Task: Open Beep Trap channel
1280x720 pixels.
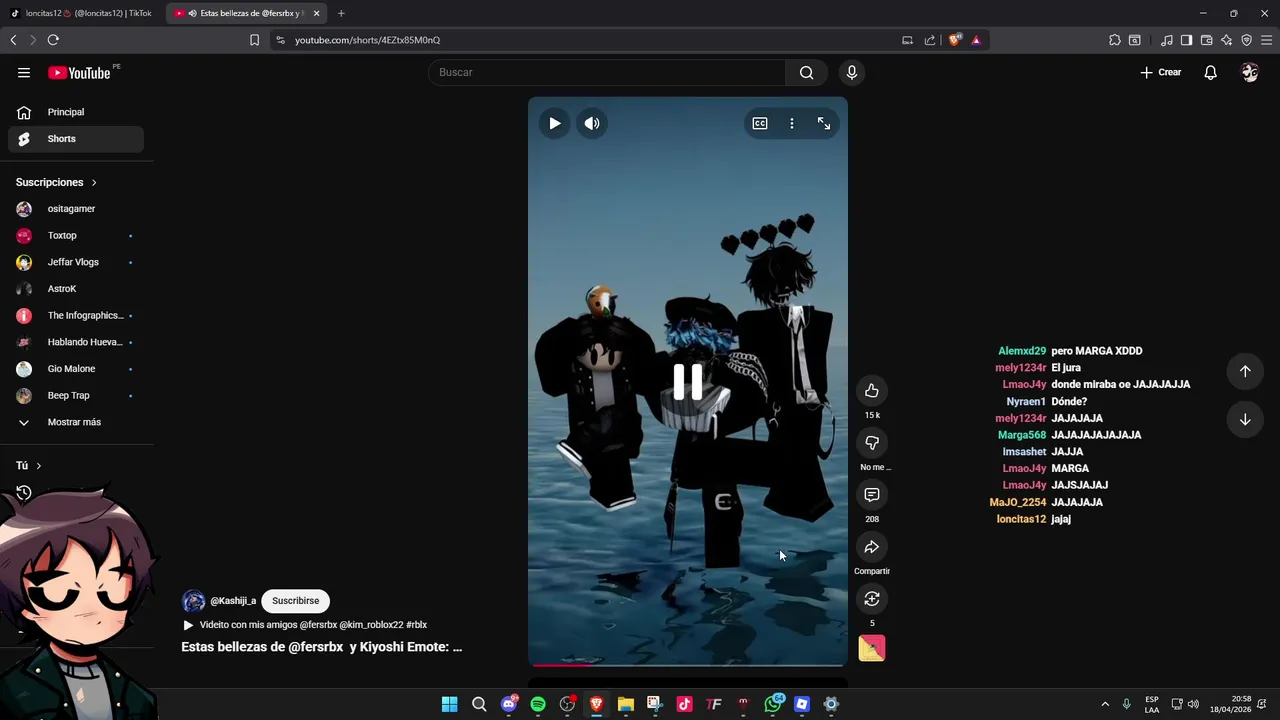Action: [x=76, y=396]
